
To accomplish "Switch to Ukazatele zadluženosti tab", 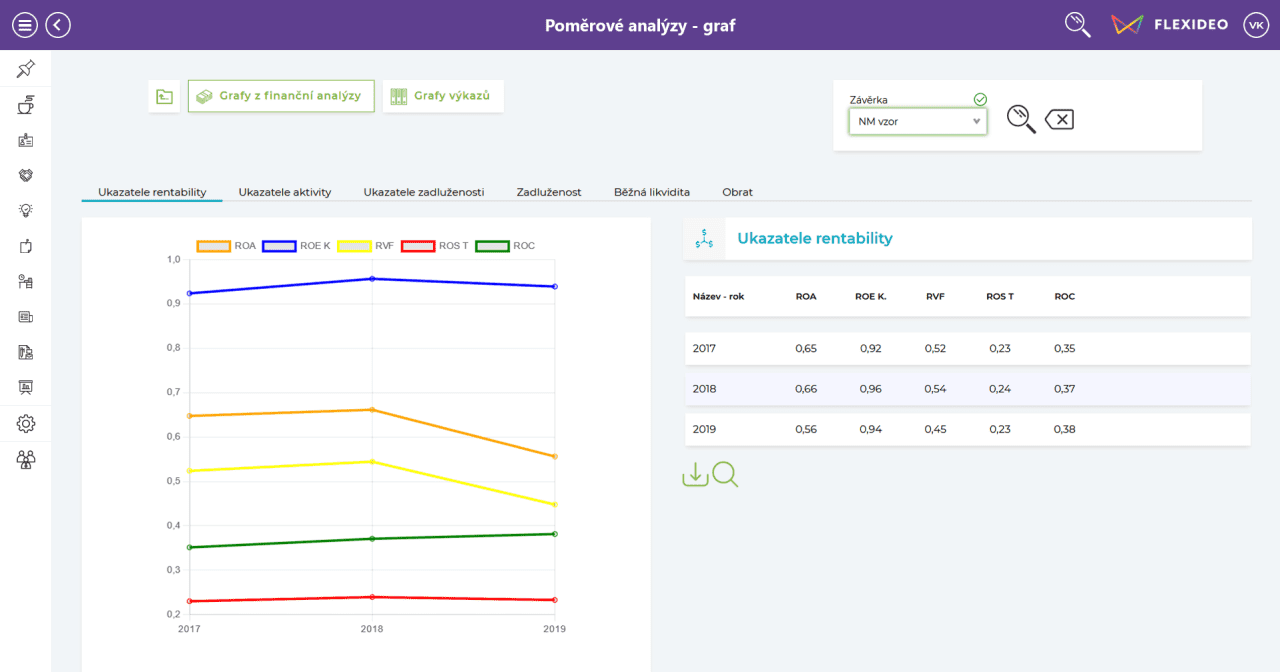I will [x=424, y=191].
